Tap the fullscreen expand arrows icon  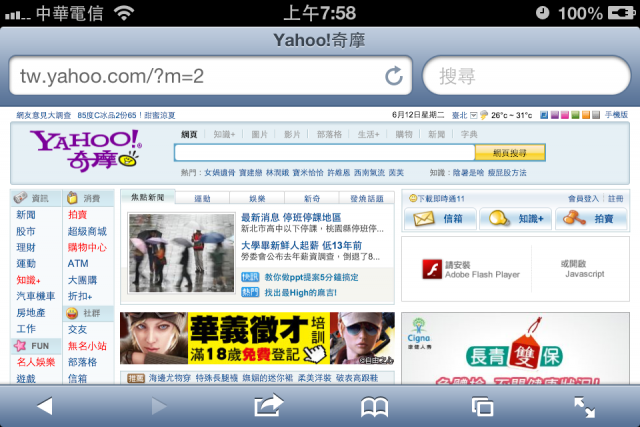[x=584, y=407]
